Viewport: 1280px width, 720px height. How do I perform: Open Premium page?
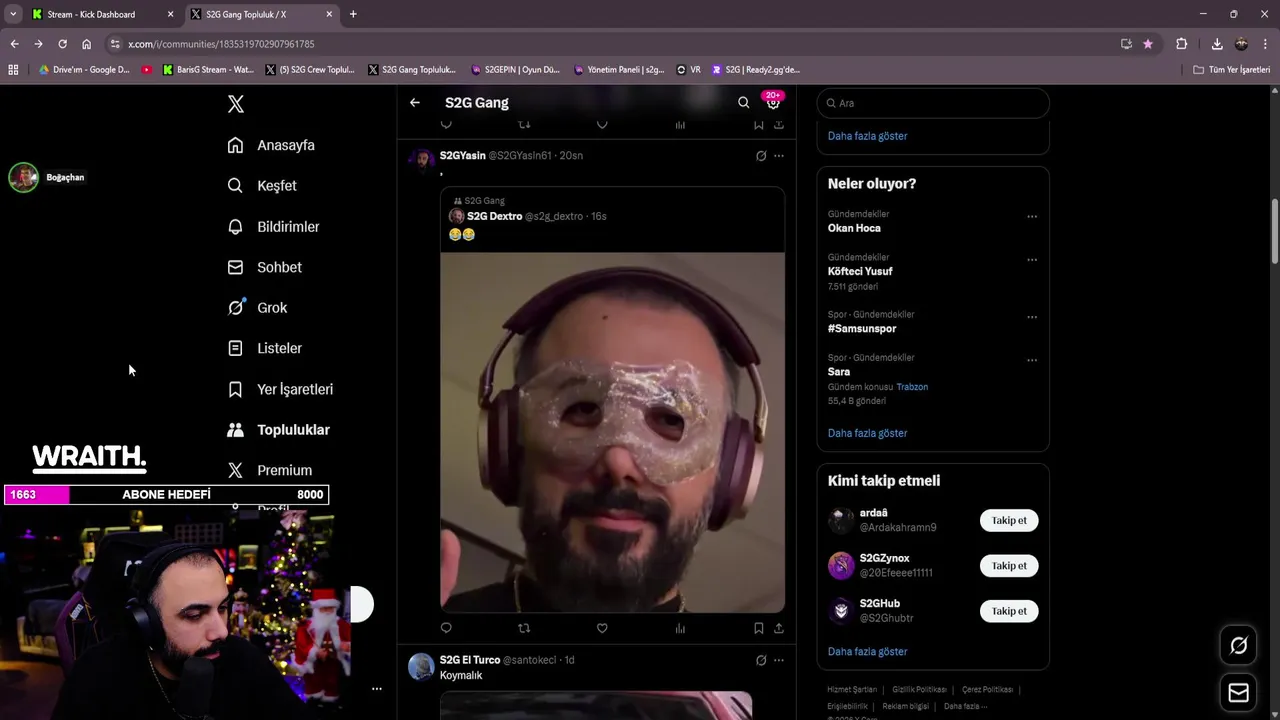pos(269,470)
